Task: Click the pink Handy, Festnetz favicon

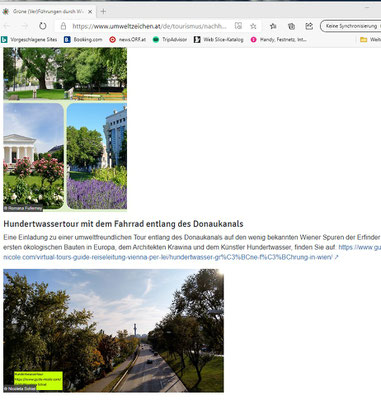Action: [x=254, y=40]
